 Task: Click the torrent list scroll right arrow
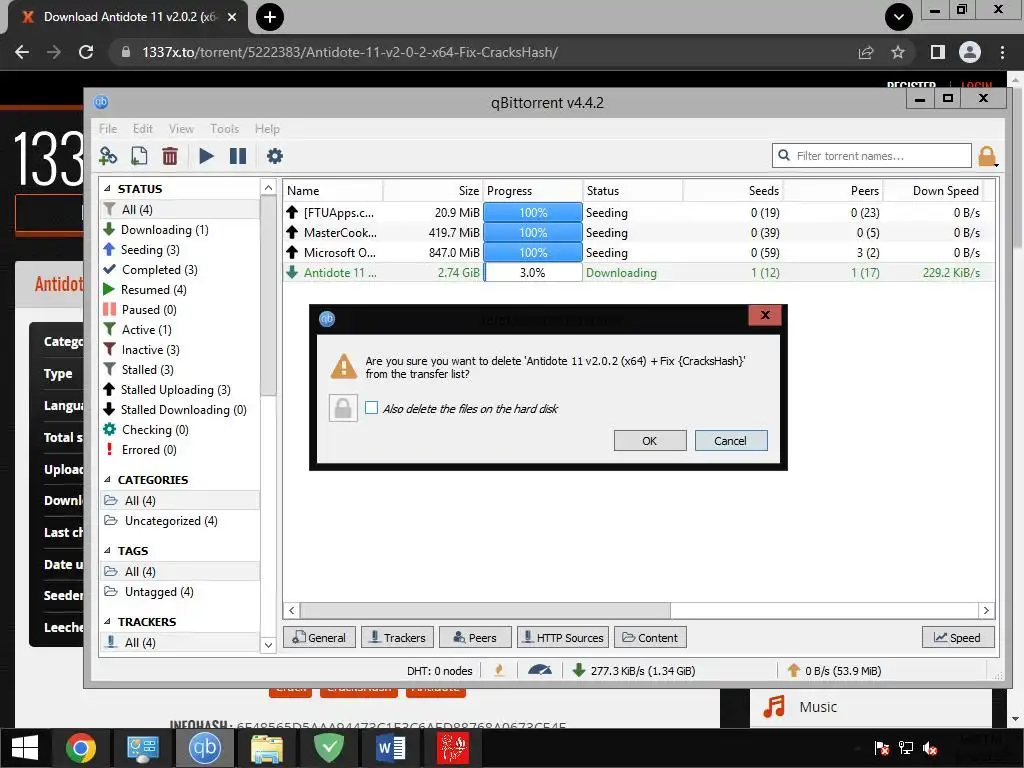pos(986,611)
